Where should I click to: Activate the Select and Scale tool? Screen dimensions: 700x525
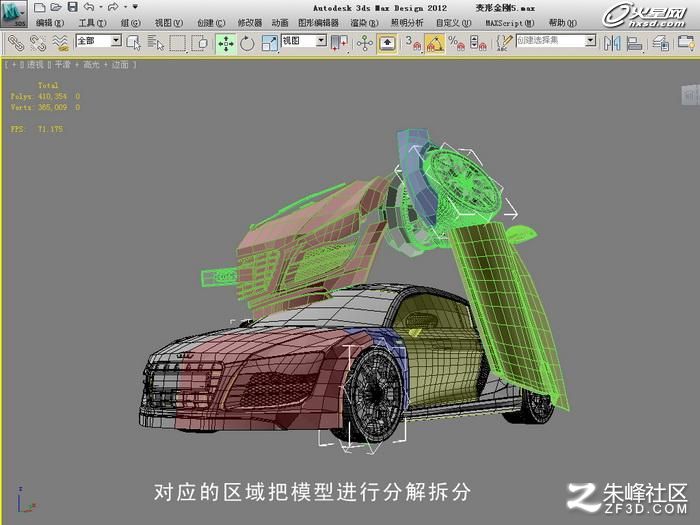coord(269,43)
